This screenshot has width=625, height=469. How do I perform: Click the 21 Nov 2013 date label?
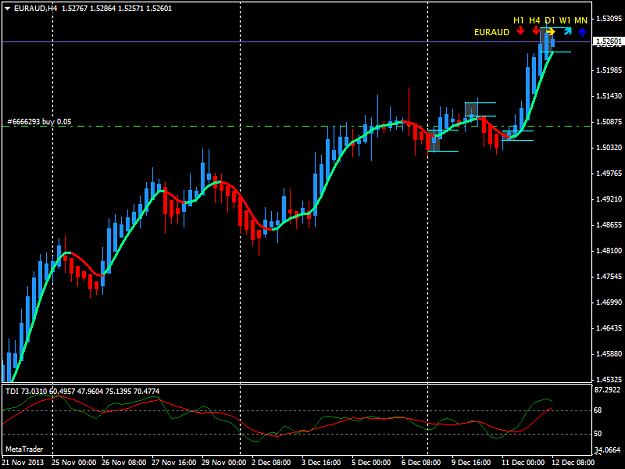coord(23,463)
